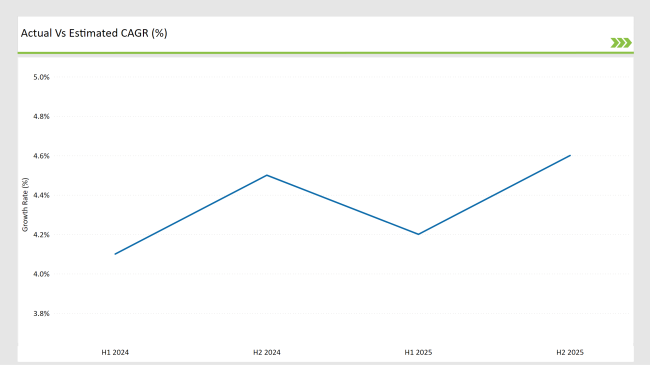Click the '4.6%' y-axis label
The height and width of the screenshot is (370, 650).
41,156
